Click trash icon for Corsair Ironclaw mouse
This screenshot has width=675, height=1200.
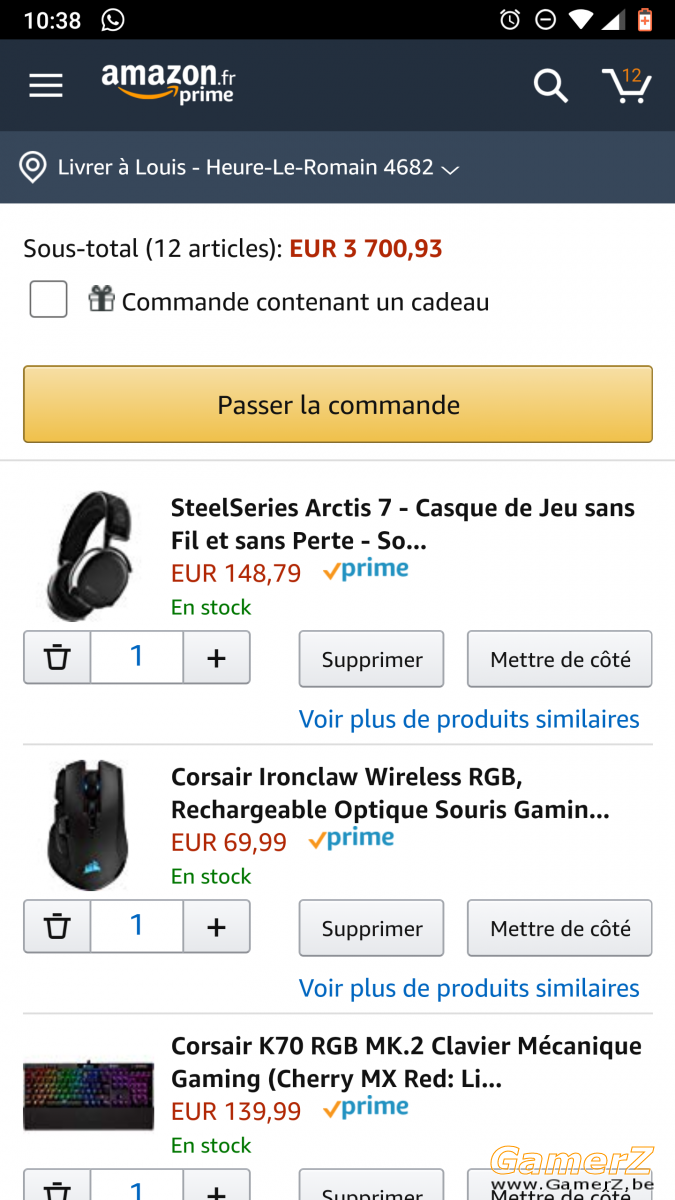pos(57,927)
